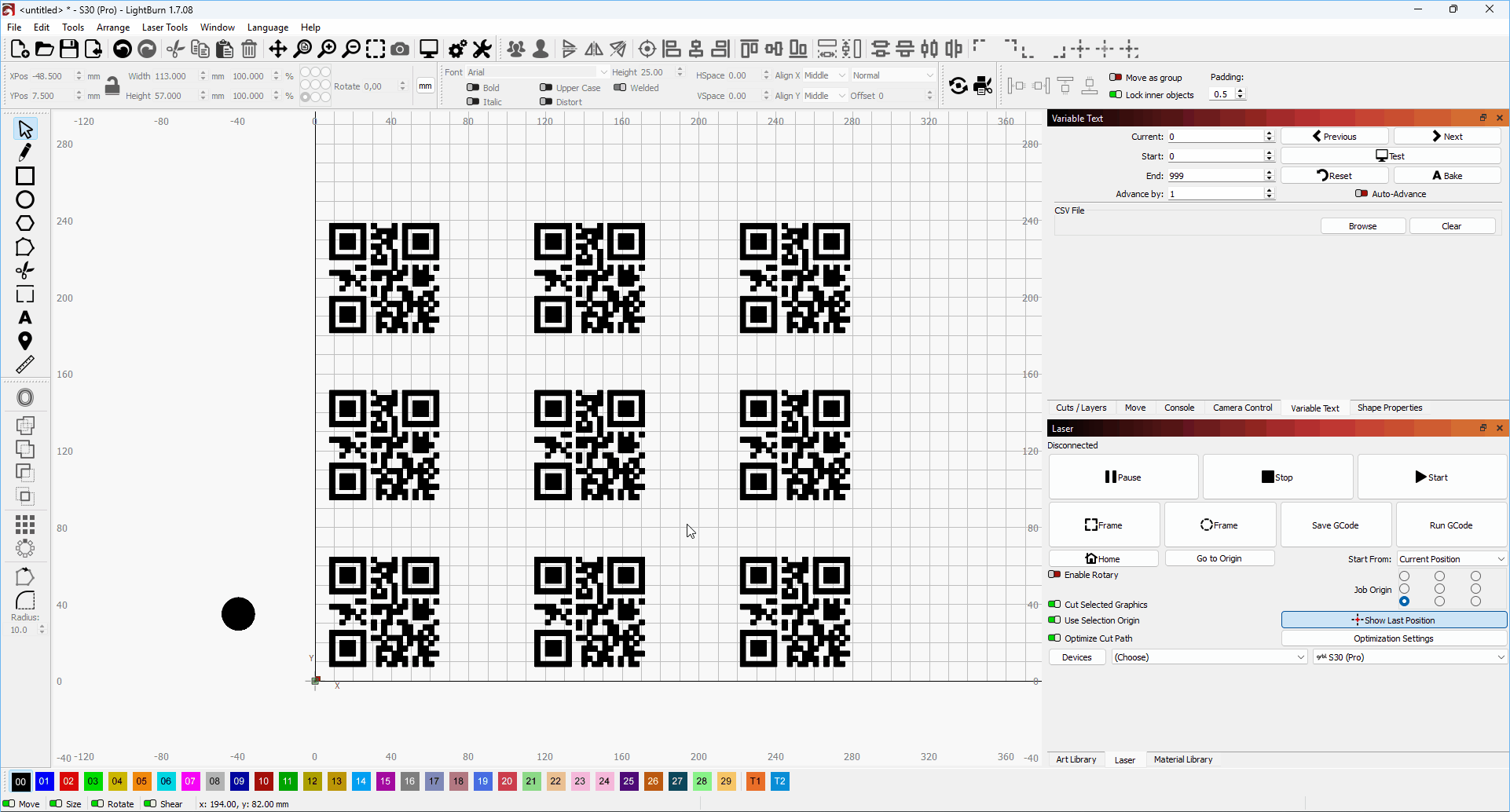Toggle Upper Case switch
This screenshot has width=1510, height=812.
pyautogui.click(x=546, y=87)
